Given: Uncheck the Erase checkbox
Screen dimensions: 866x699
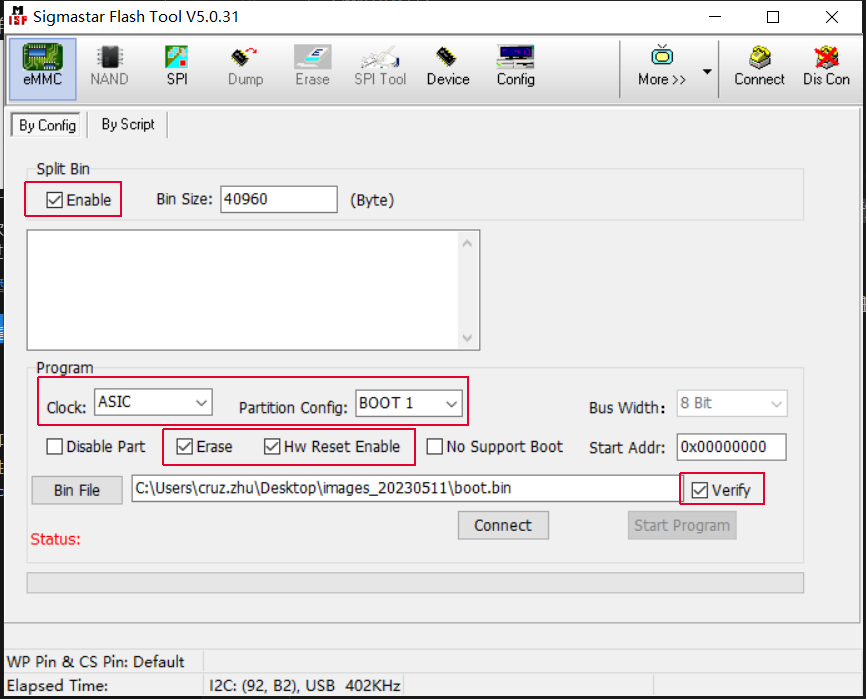Looking at the screenshot, I should coord(184,446).
